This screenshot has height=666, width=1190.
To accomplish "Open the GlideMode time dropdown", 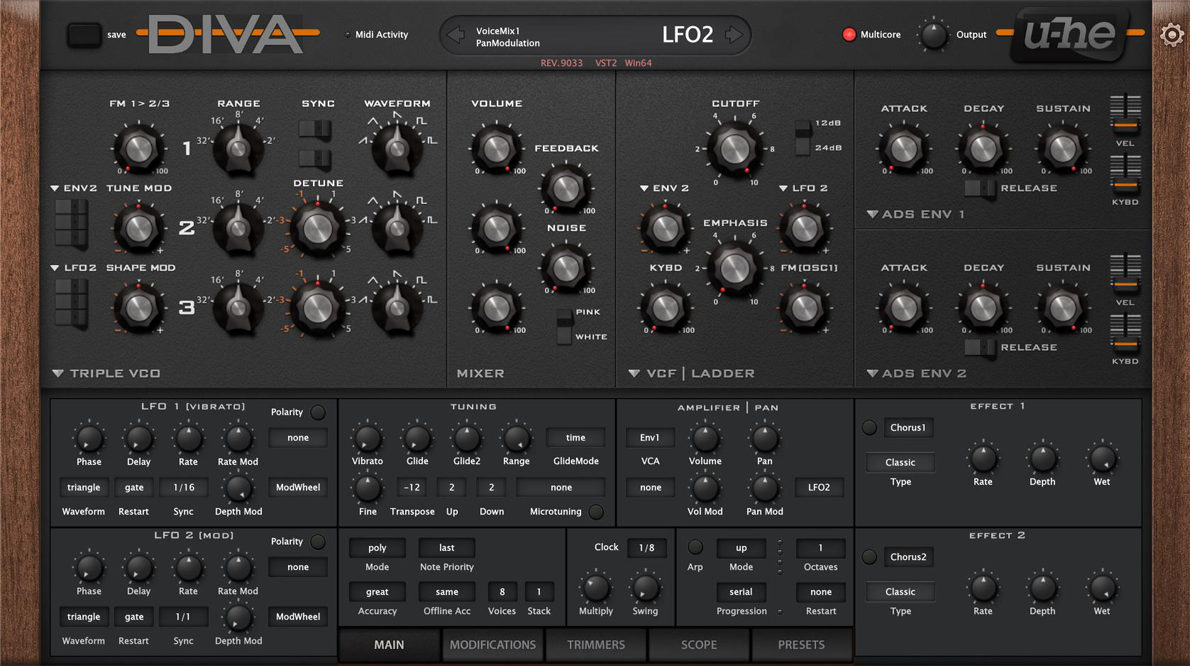I will point(575,438).
